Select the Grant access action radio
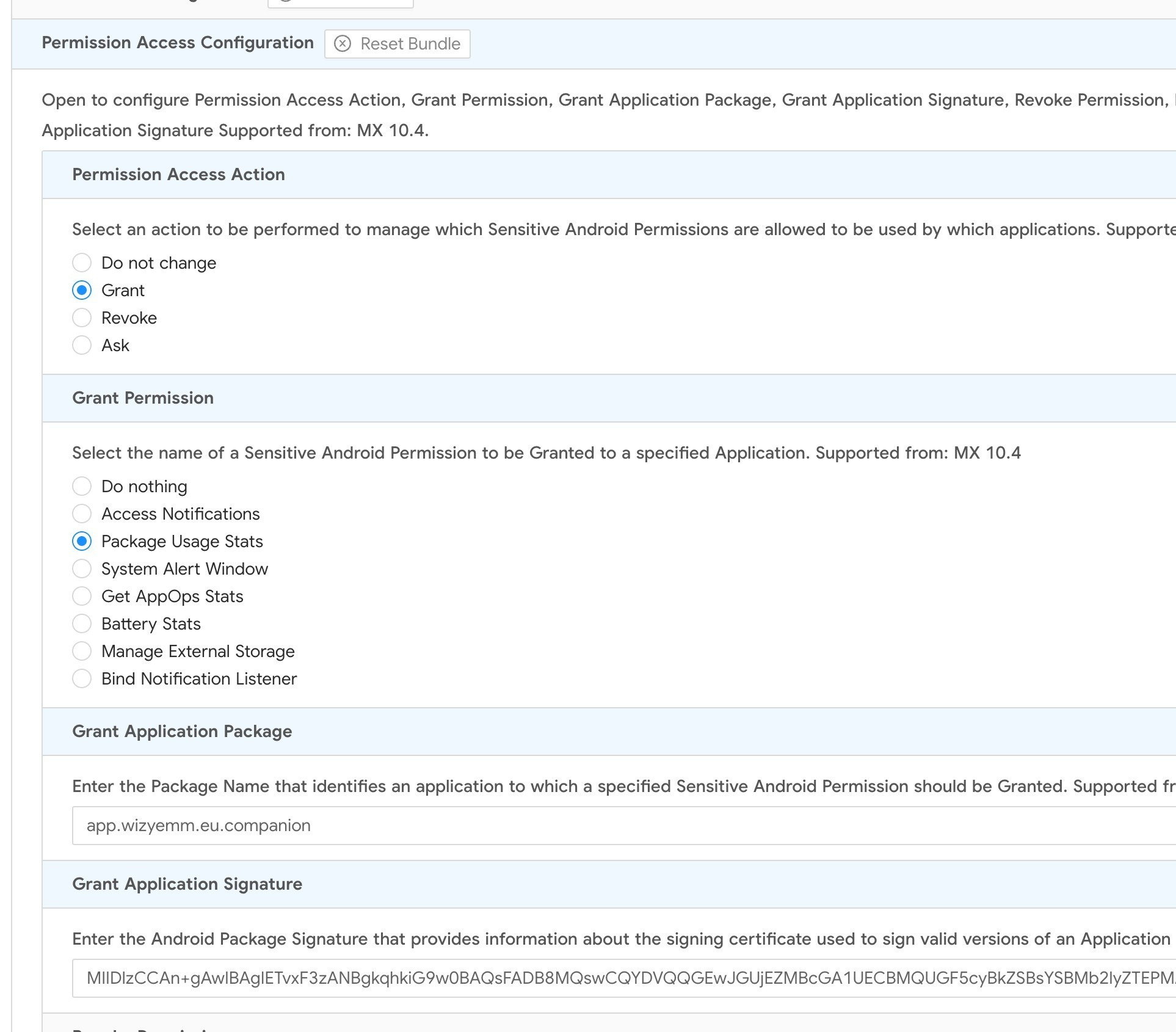The height and width of the screenshot is (1032, 1176). (x=82, y=290)
